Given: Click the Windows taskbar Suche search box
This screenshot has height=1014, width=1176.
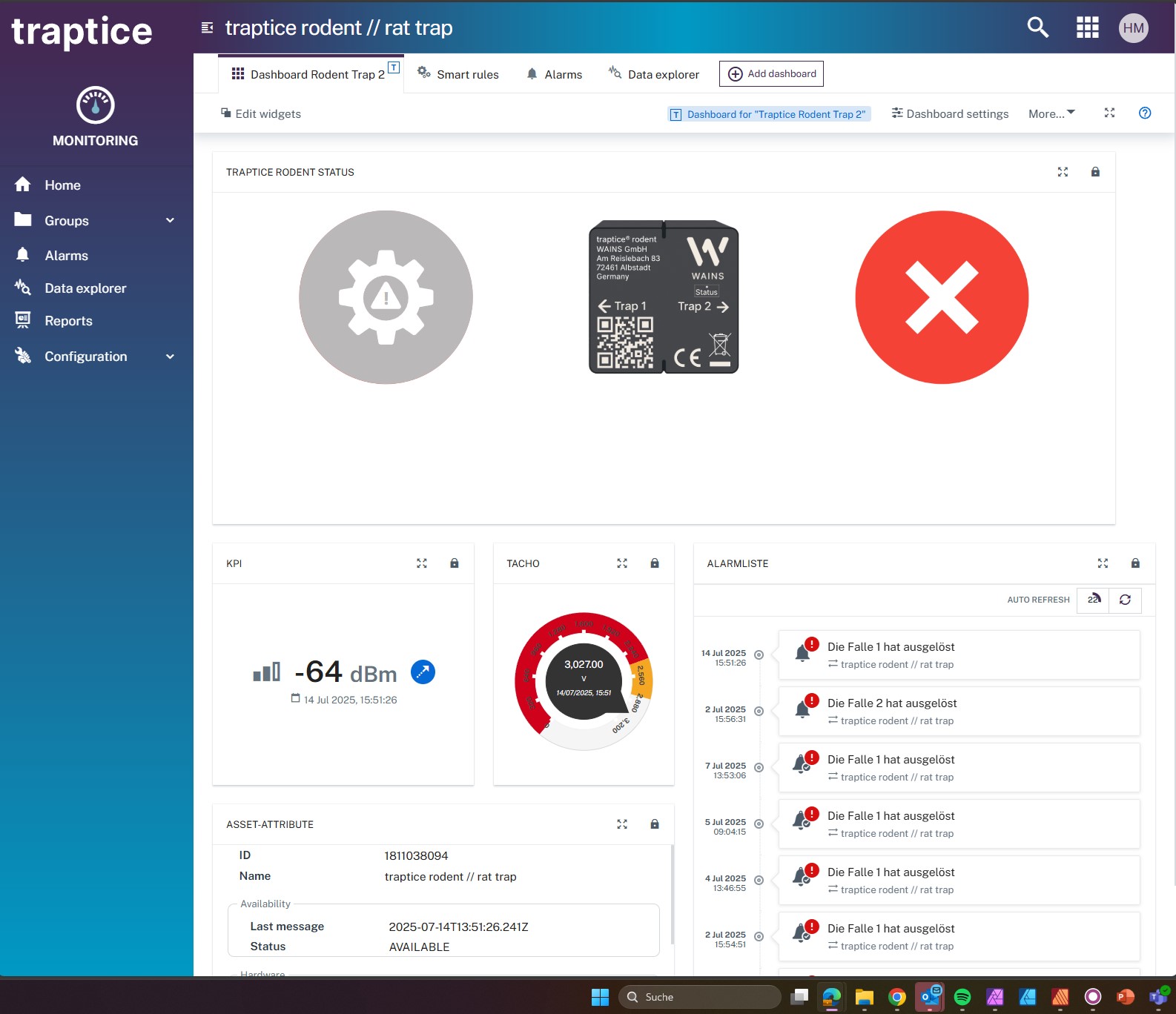Looking at the screenshot, I should click(x=700, y=997).
